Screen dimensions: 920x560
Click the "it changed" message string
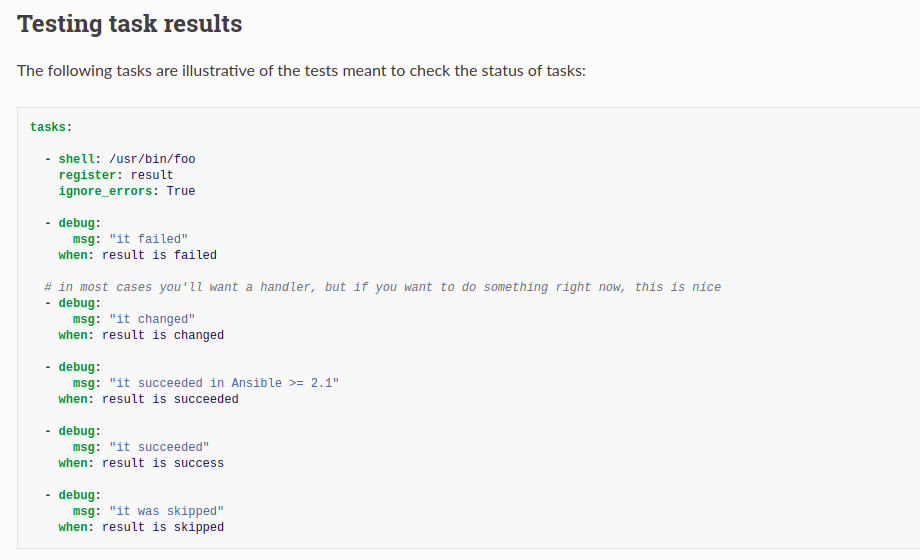coord(152,319)
